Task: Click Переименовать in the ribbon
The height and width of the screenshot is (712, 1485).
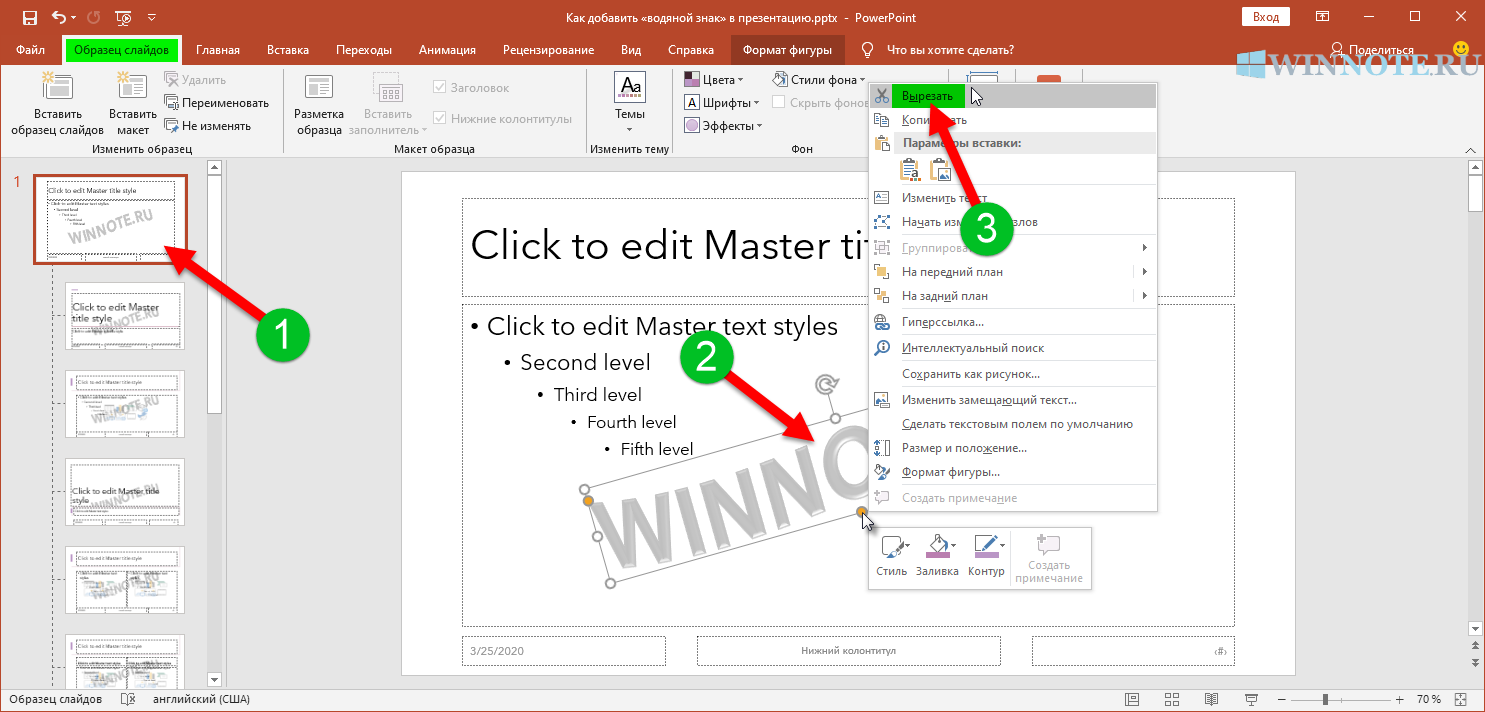Action: click(x=217, y=102)
